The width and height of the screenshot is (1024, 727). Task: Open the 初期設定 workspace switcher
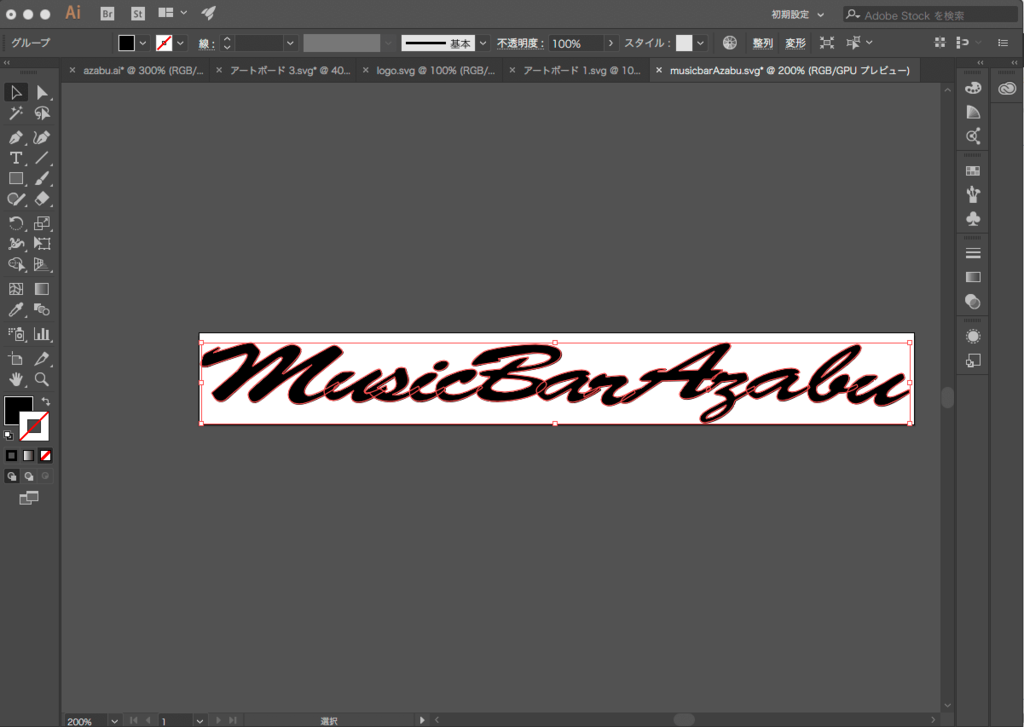(797, 14)
